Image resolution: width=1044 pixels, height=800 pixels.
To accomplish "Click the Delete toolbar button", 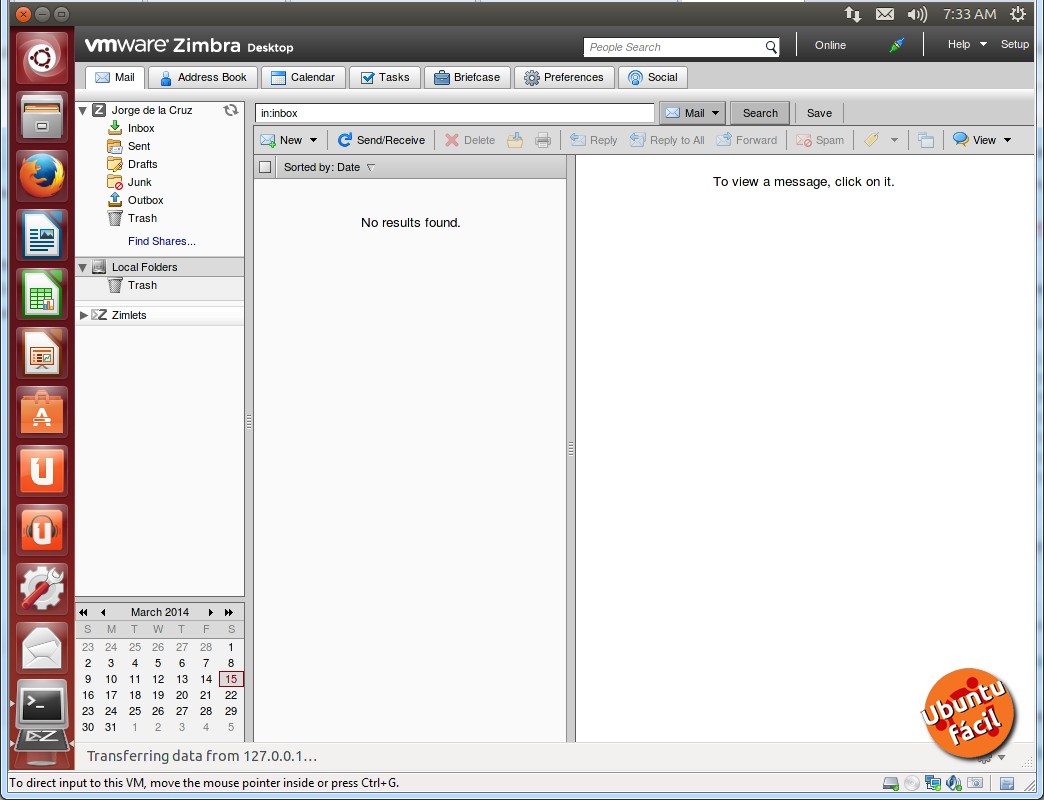I will click(x=470, y=140).
